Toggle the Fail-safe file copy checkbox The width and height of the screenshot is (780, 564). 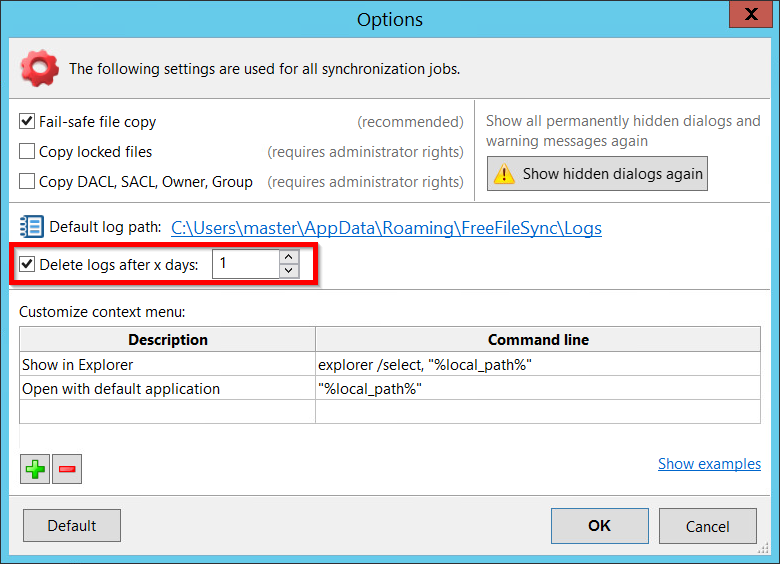point(27,121)
